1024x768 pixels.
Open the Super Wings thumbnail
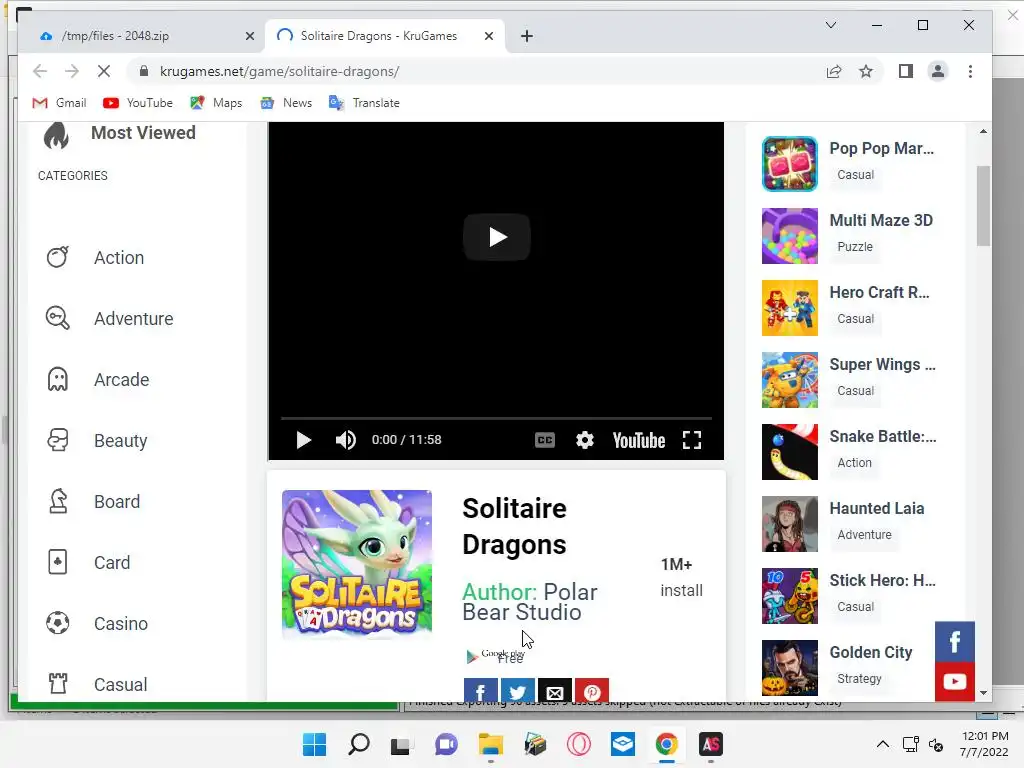click(x=790, y=379)
